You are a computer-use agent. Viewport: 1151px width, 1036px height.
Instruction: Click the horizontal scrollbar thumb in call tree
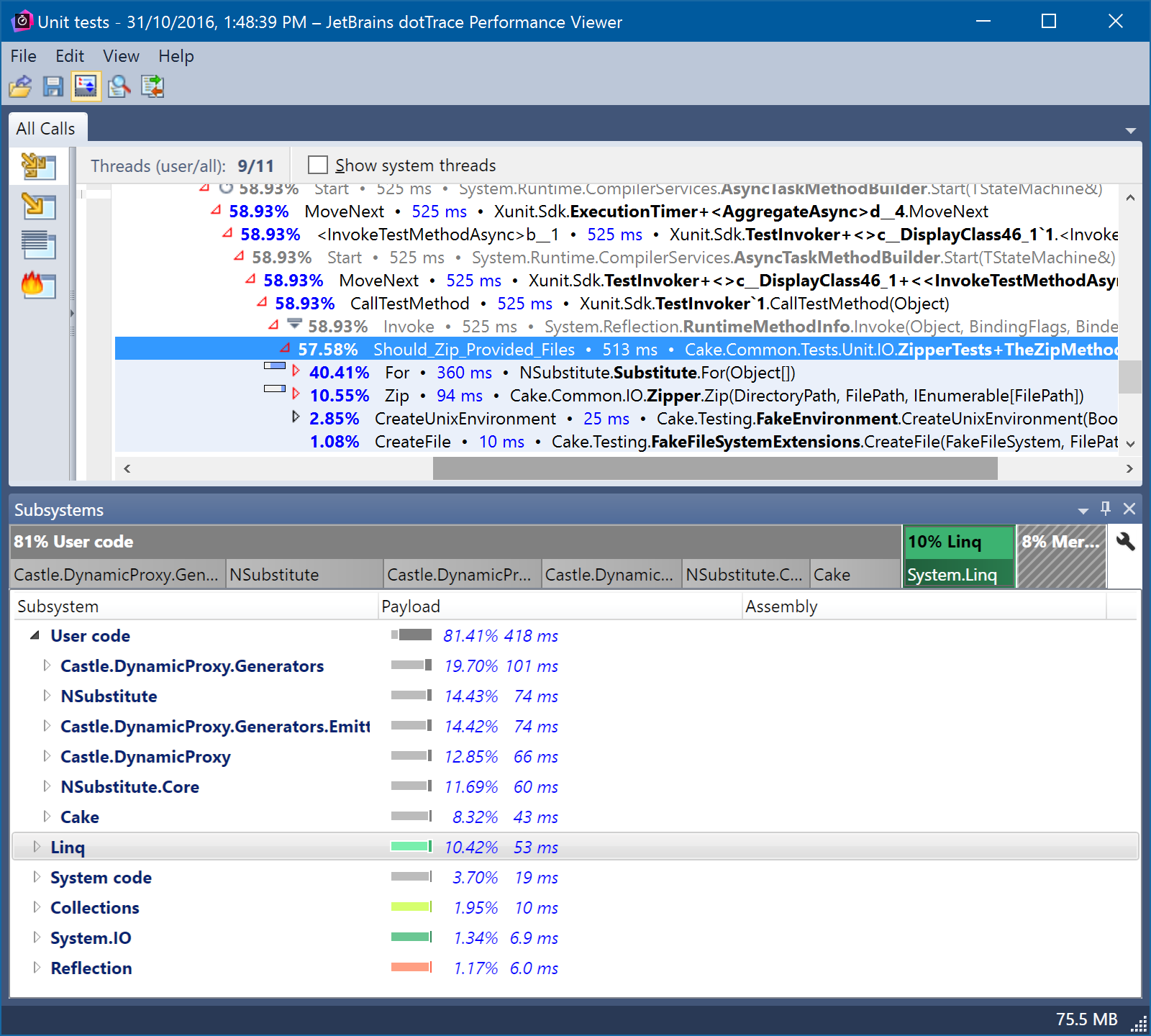(x=715, y=468)
